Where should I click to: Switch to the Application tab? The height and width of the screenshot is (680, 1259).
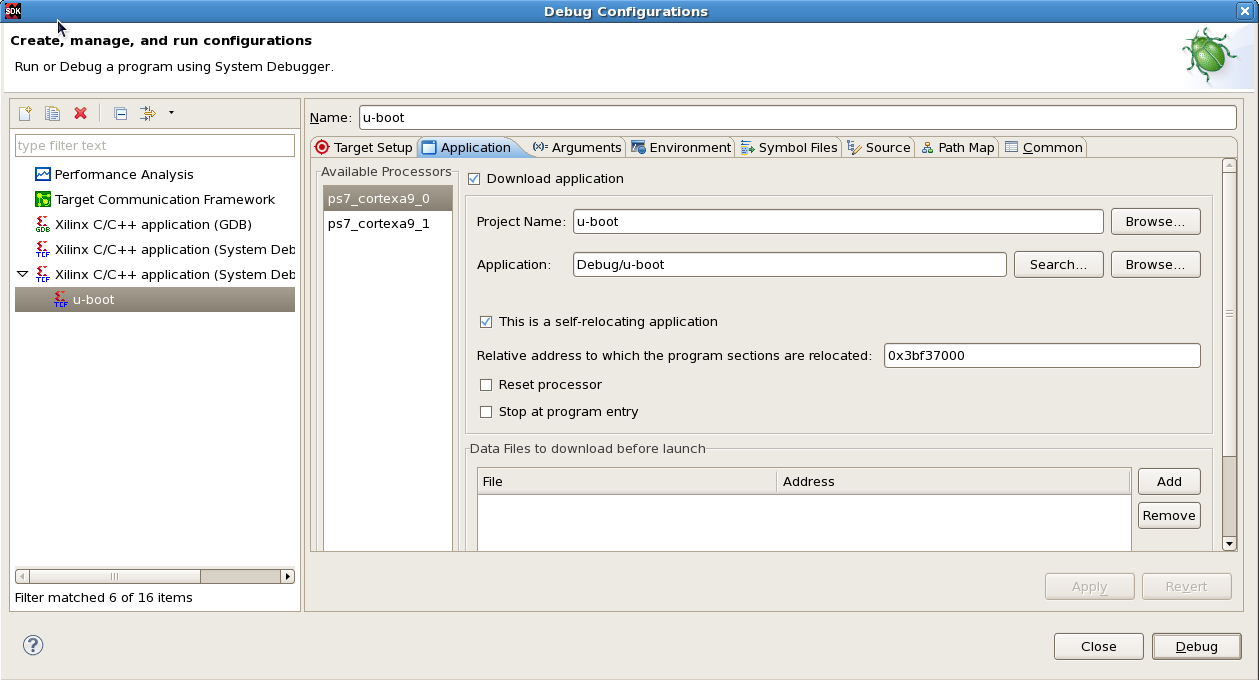click(466, 147)
